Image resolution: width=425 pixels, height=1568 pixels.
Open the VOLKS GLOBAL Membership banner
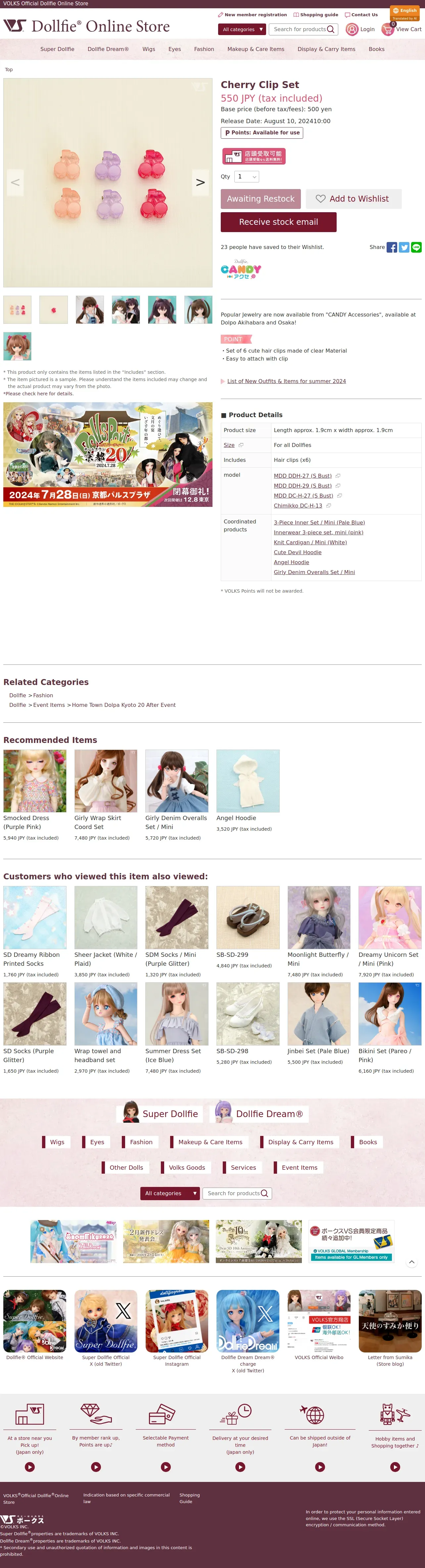(351, 1241)
